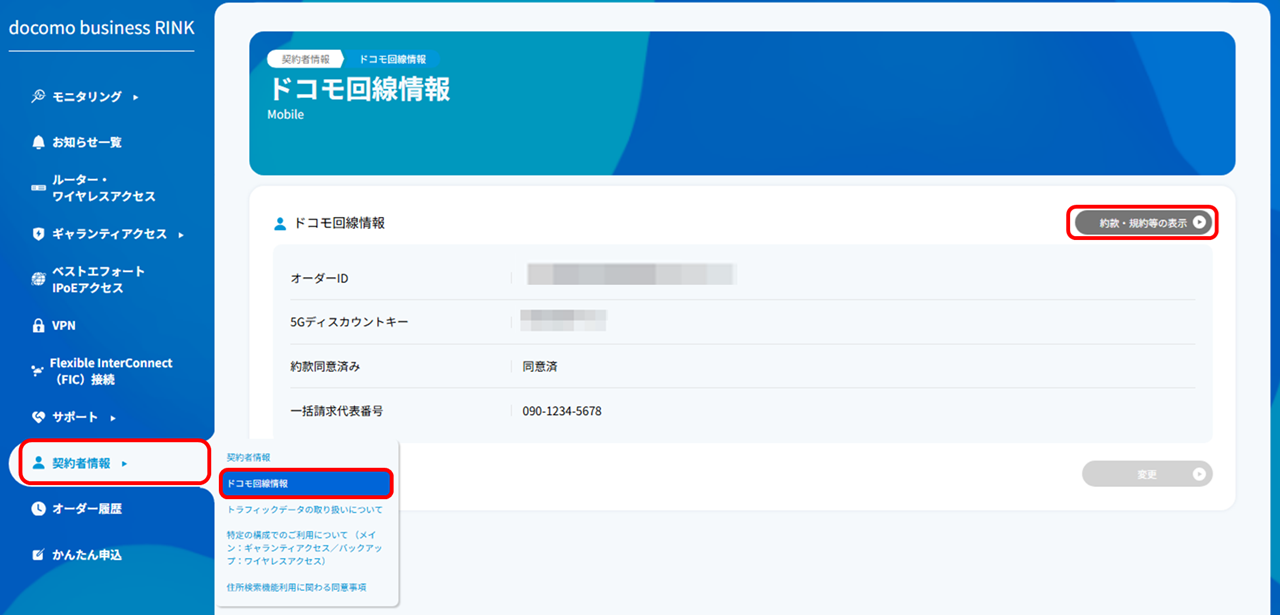Click the Mobile subtitle in the banner
This screenshot has height=615, width=1280.
click(x=286, y=115)
